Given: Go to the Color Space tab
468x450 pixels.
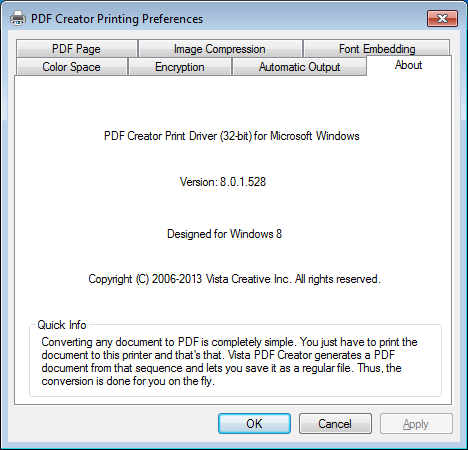Looking at the screenshot, I should click(71, 67).
